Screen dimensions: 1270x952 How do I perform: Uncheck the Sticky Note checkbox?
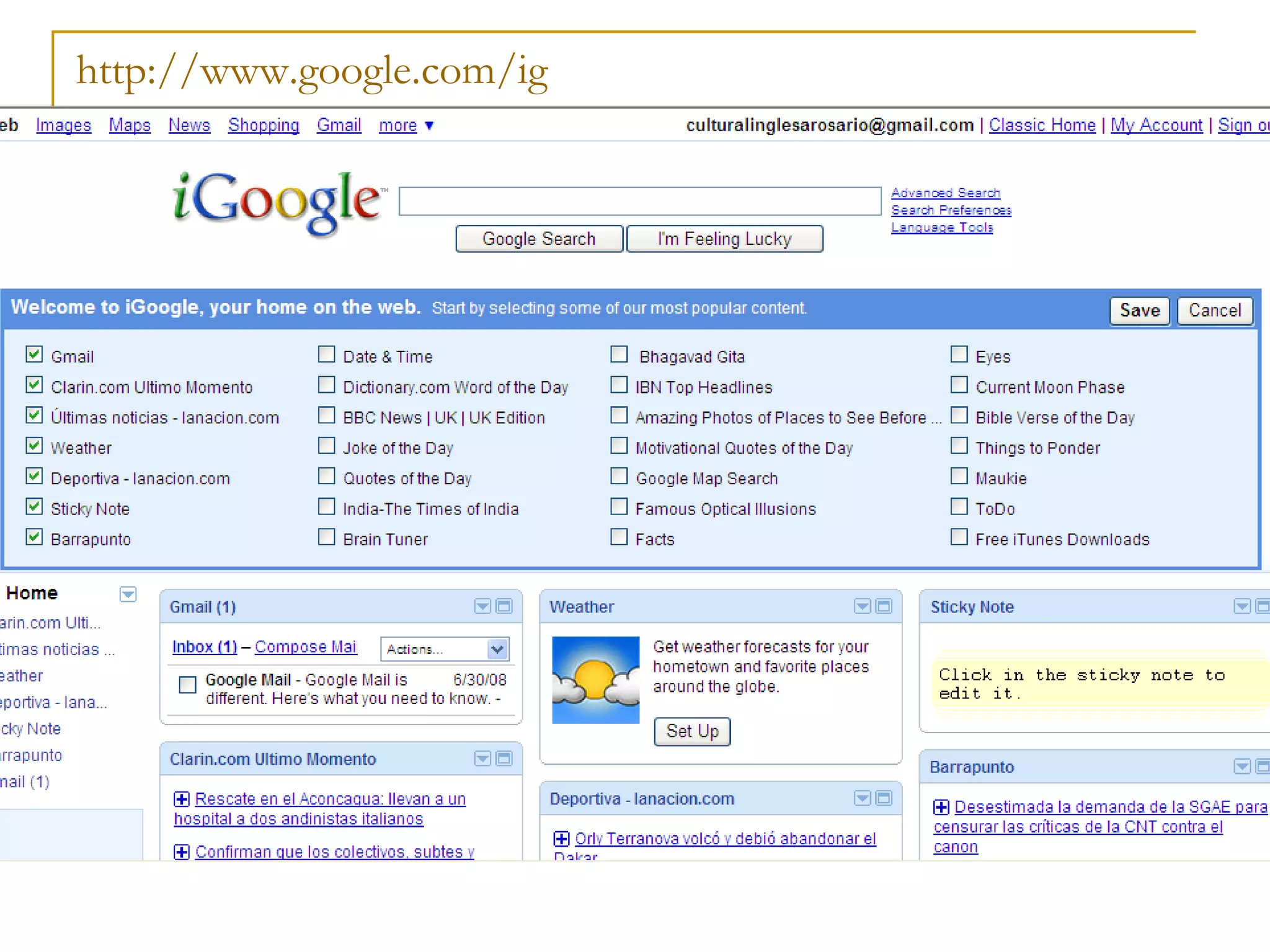click(x=35, y=506)
